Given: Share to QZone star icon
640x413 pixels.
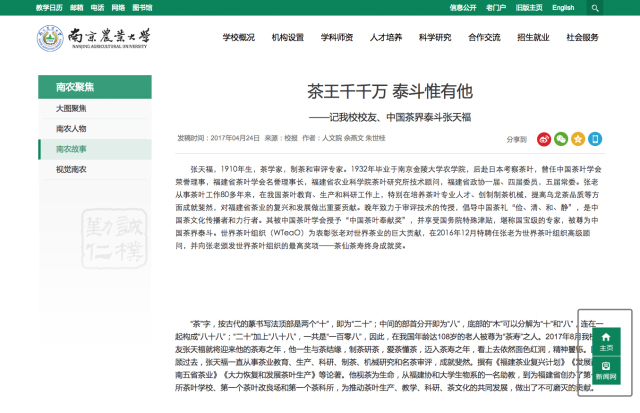Looking at the screenshot, I should 578,139.
